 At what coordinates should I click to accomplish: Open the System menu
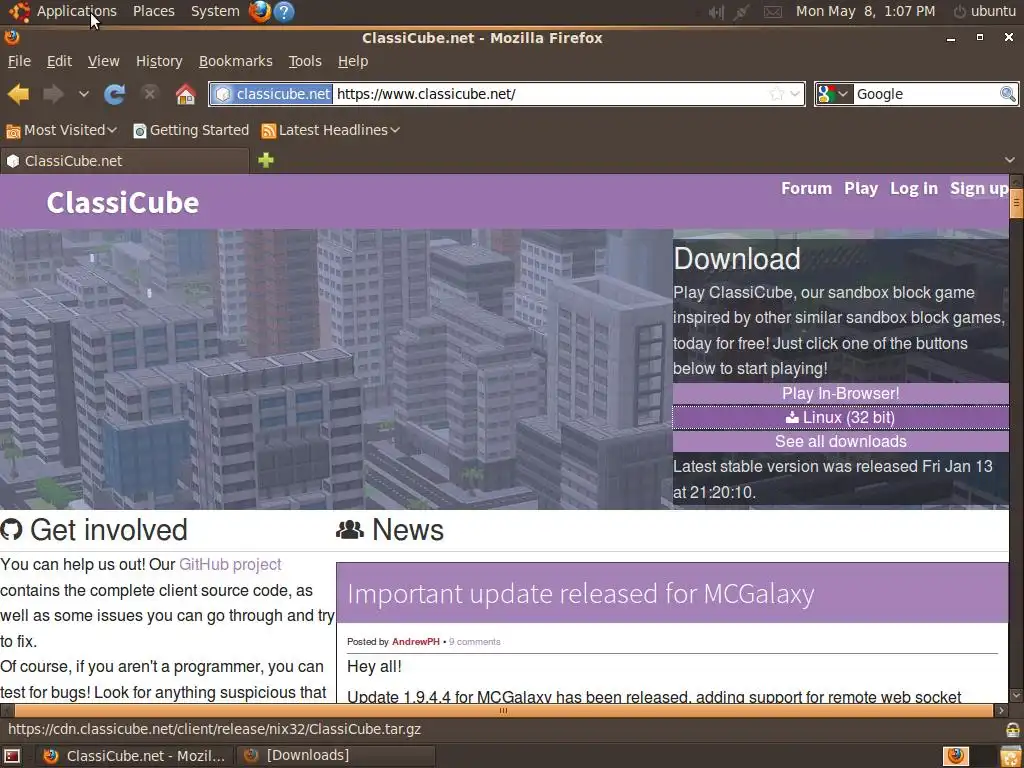click(x=215, y=11)
